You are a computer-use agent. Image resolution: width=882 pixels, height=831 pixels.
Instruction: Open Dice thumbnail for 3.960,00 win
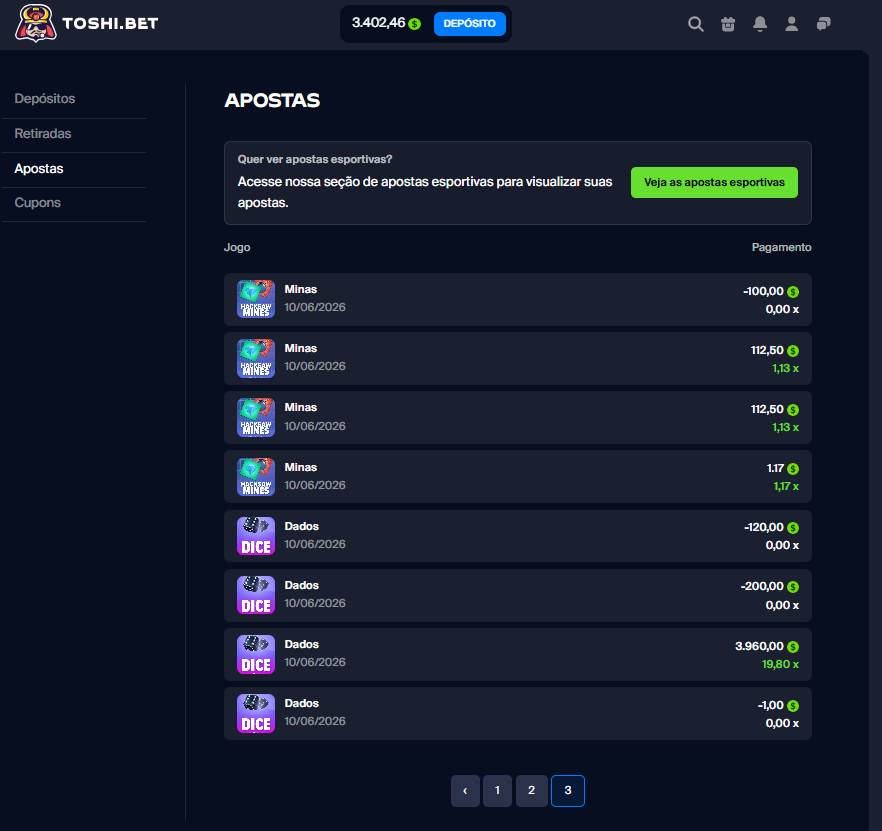coord(256,654)
